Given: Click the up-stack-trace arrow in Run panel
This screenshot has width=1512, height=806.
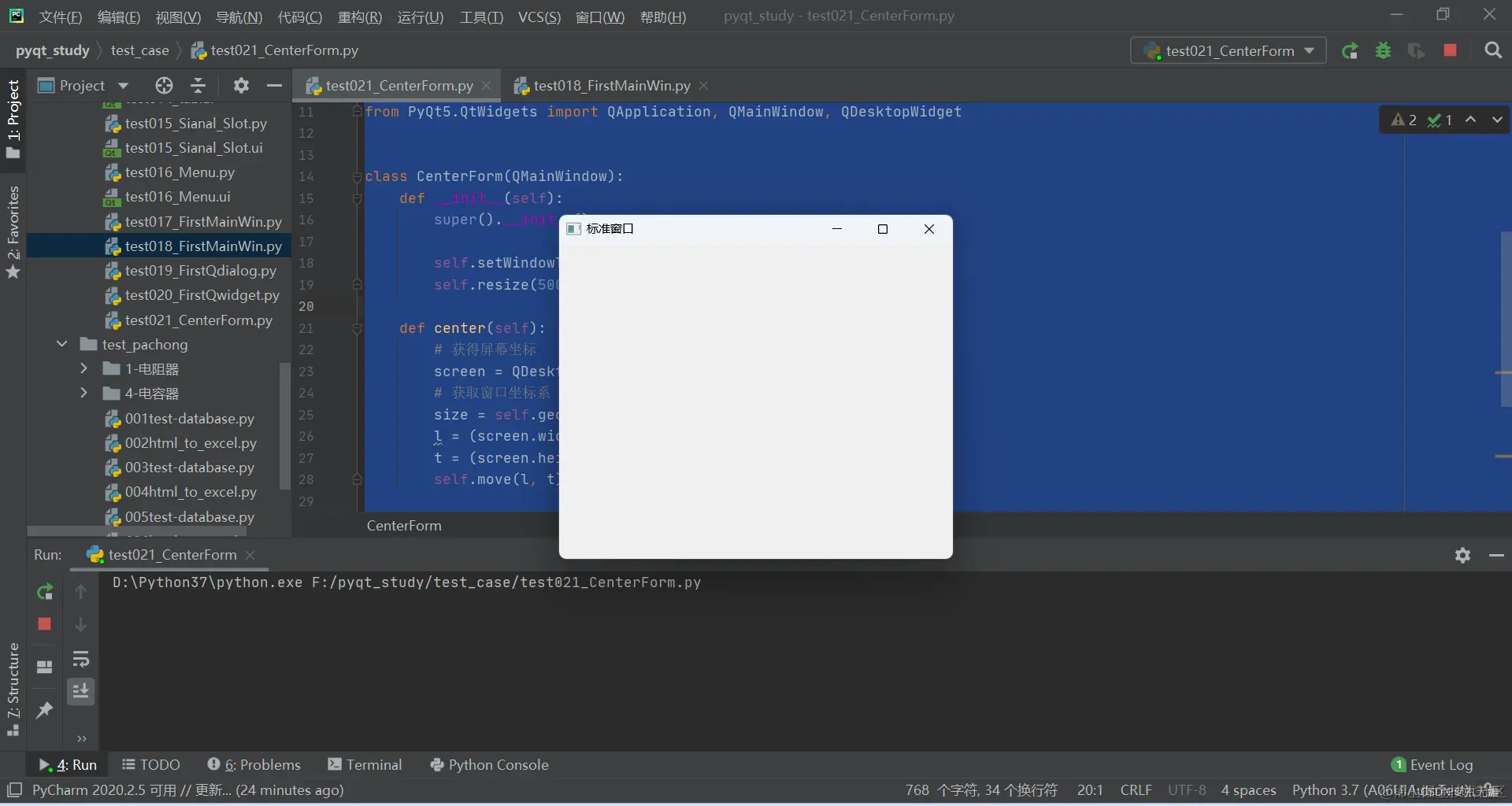Looking at the screenshot, I should coord(80,592).
